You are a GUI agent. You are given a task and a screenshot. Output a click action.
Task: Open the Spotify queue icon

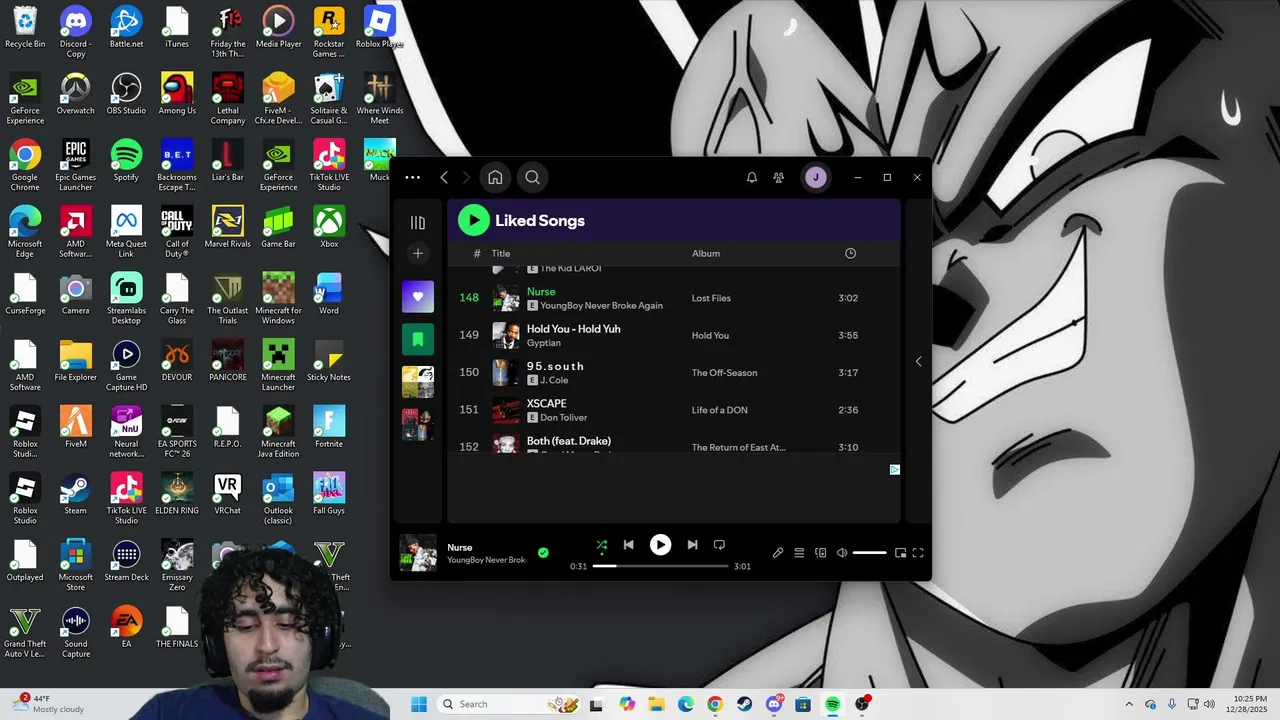799,553
